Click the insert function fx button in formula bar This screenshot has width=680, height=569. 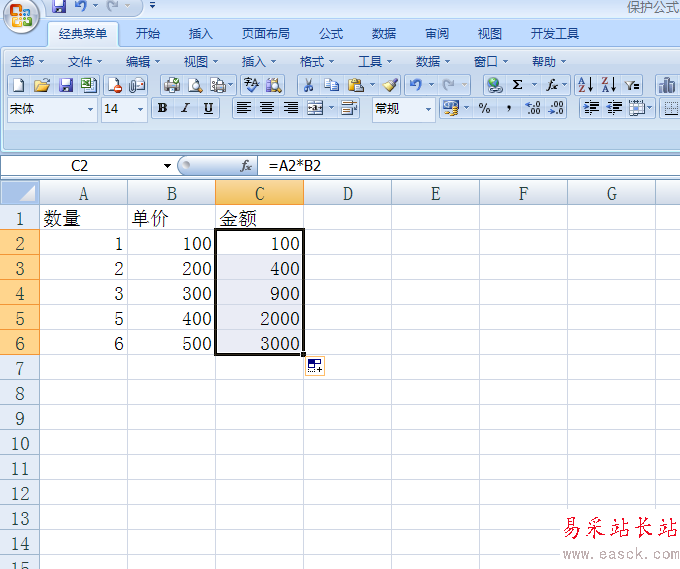point(246,166)
